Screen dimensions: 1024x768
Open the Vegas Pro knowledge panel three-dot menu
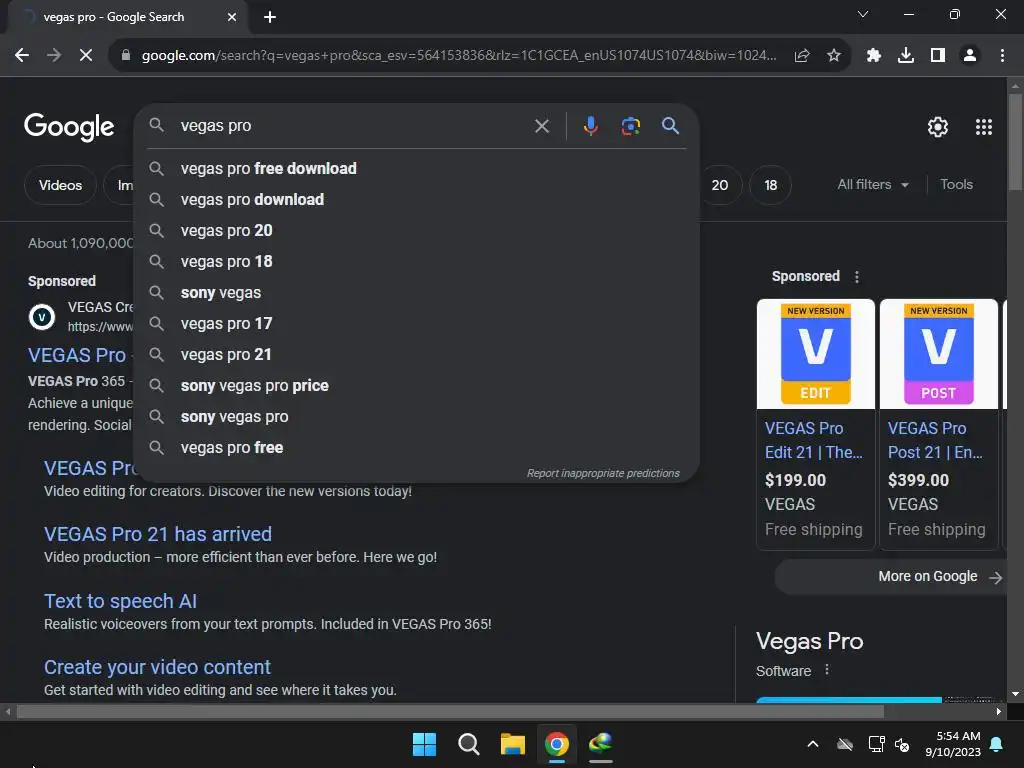pyautogui.click(x=827, y=670)
